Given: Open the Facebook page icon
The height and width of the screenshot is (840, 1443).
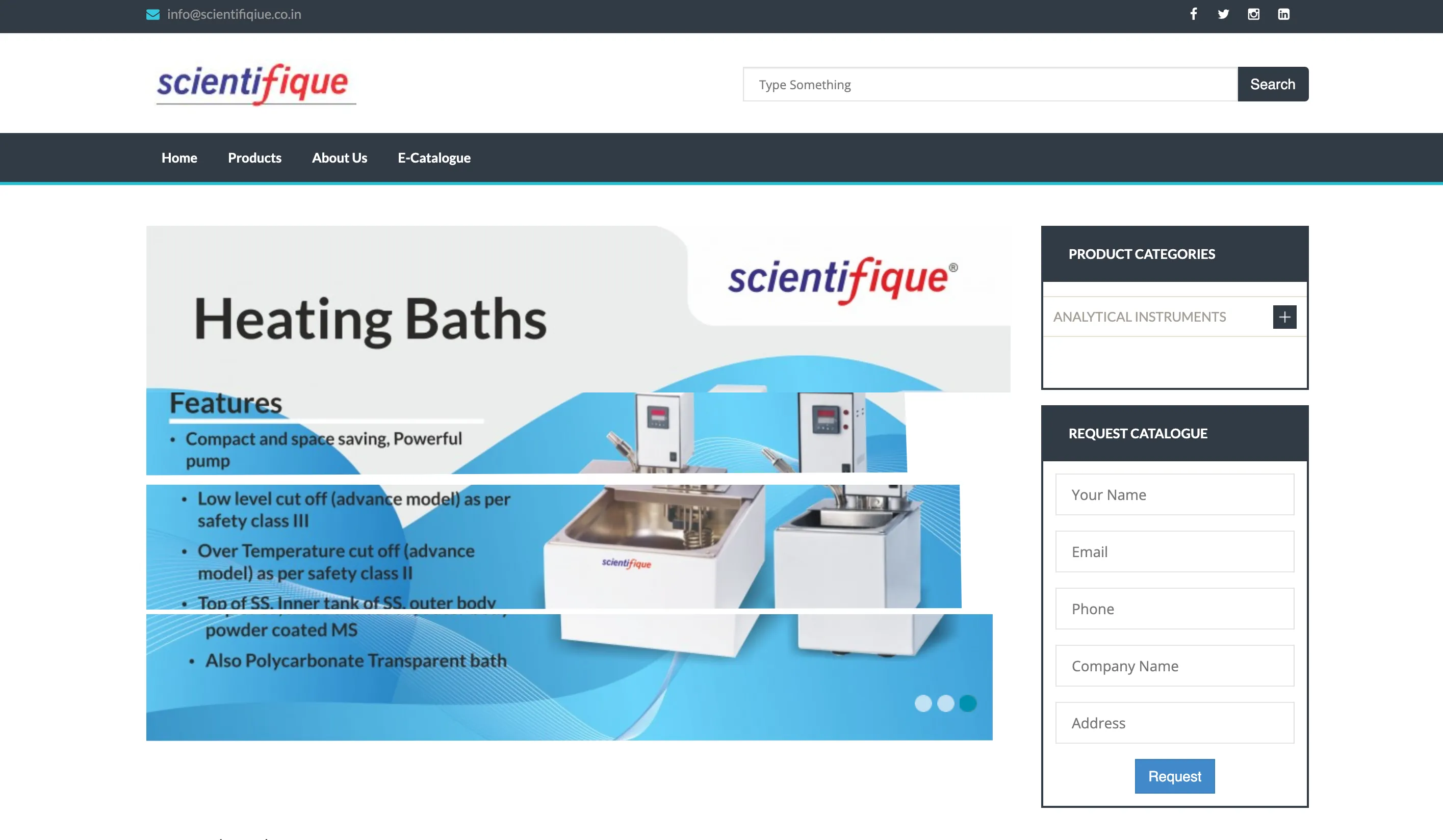Looking at the screenshot, I should click(x=1194, y=14).
